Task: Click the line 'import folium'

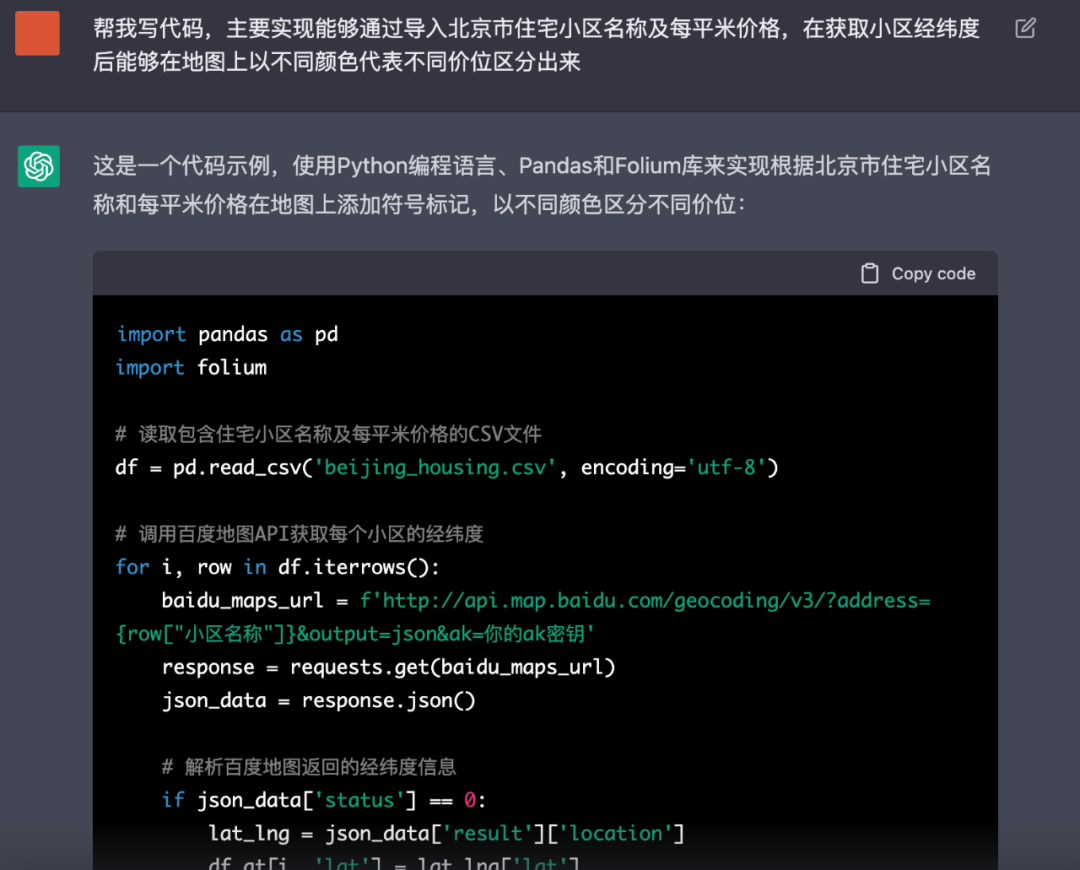Action: [191, 367]
